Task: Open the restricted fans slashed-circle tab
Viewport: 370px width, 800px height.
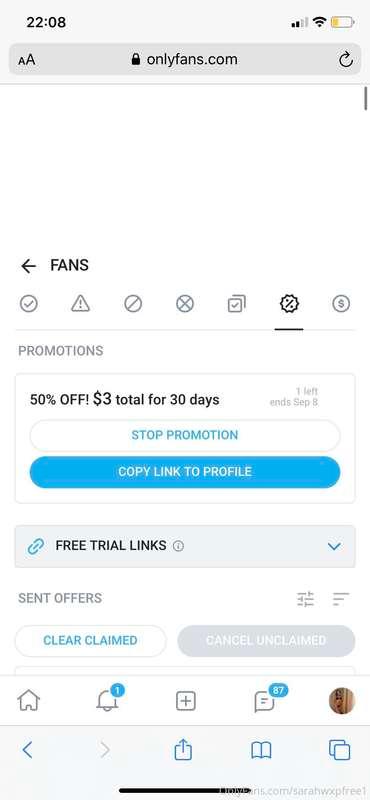Action: [133, 304]
